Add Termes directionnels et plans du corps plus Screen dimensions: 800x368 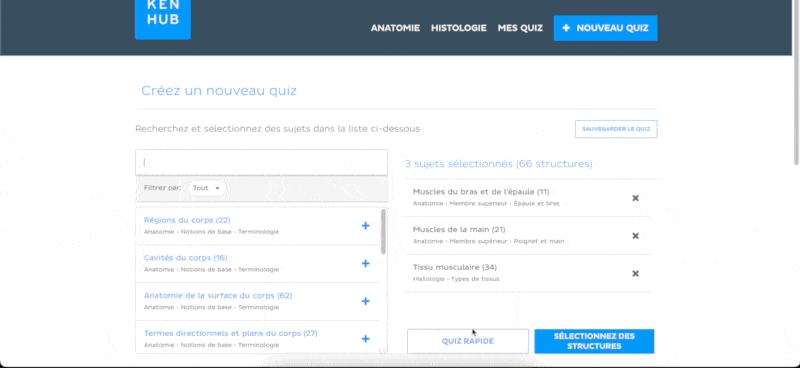click(x=365, y=339)
